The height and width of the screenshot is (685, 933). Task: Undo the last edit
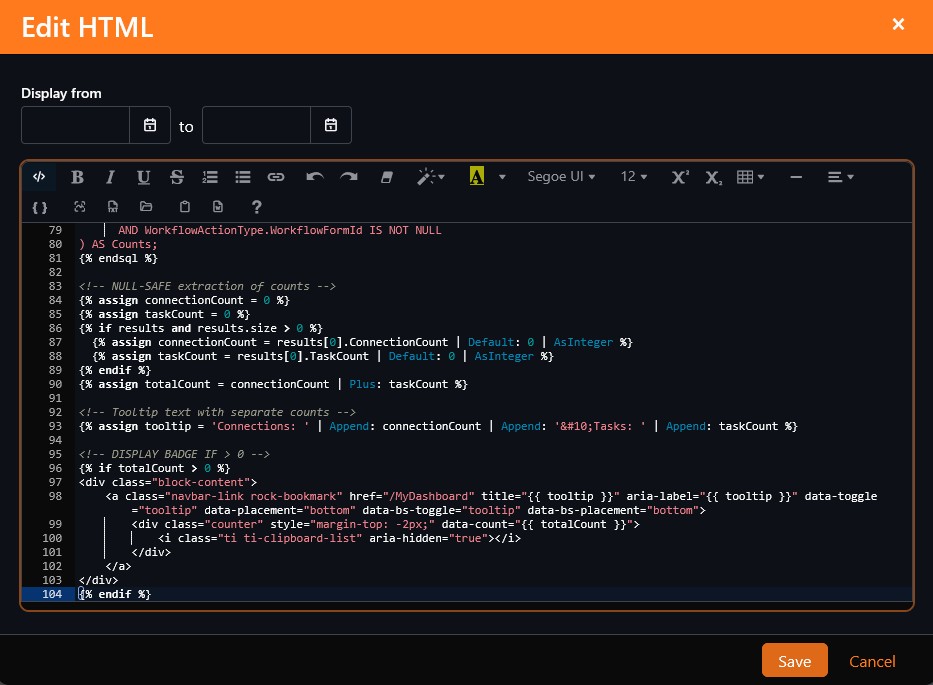tap(315, 177)
